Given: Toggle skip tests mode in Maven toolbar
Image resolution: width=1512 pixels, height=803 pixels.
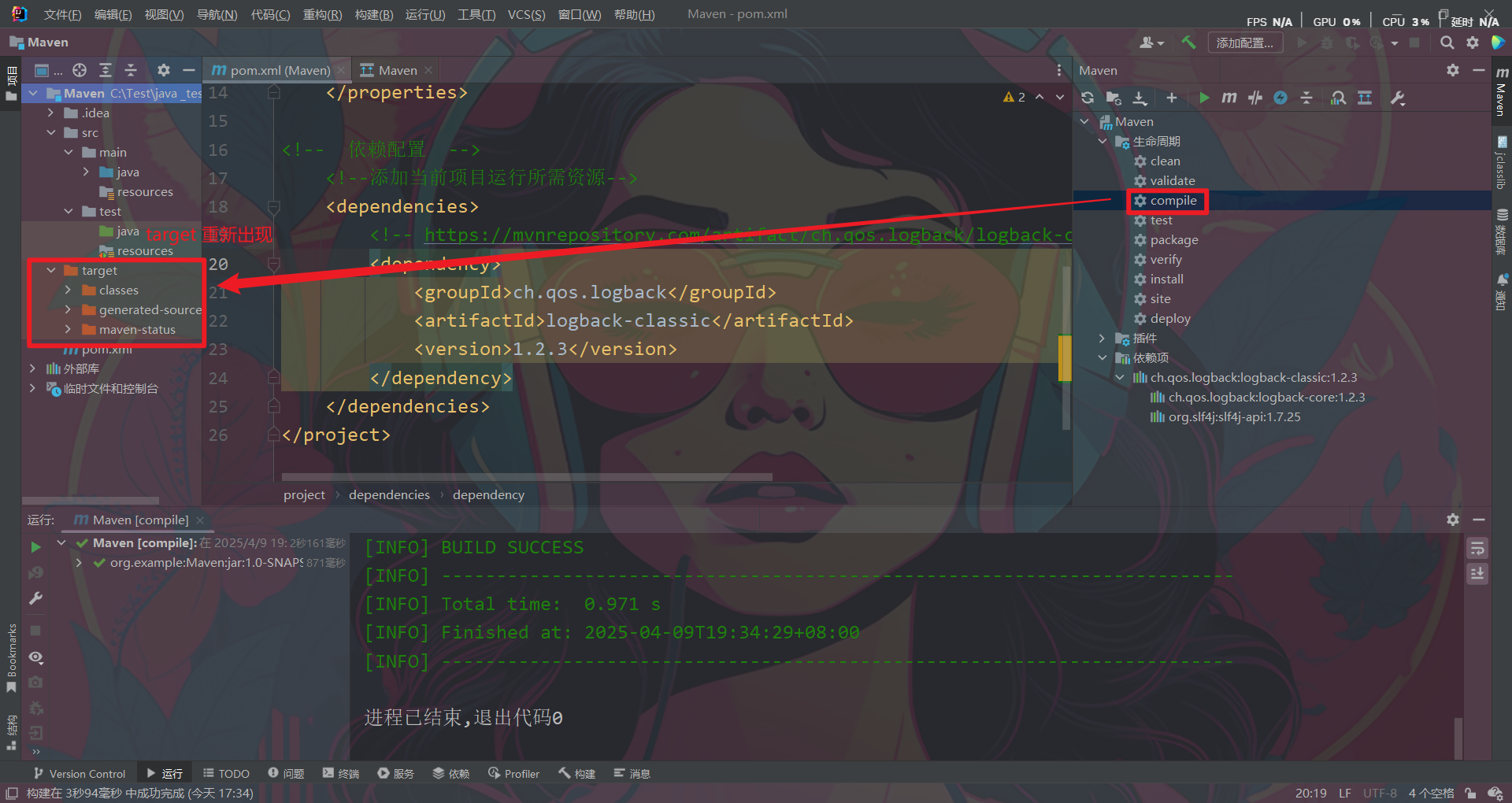Looking at the screenshot, I should pos(1255,98).
